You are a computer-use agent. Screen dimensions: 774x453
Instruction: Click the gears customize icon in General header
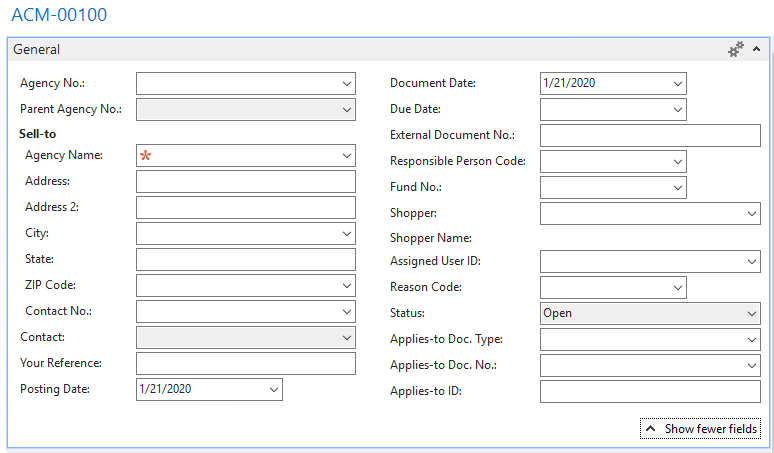pyautogui.click(x=736, y=49)
